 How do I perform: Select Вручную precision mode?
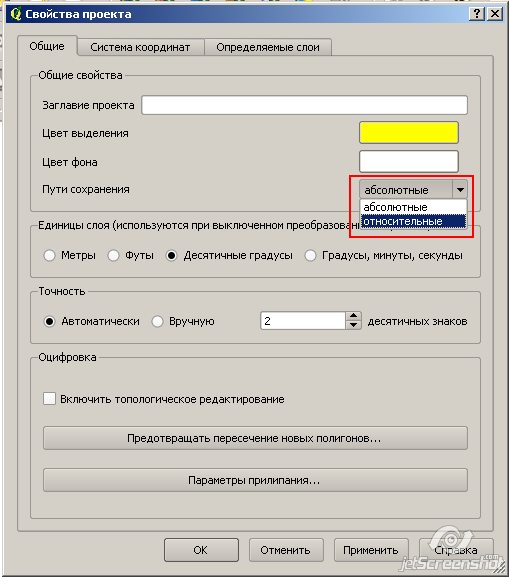(x=158, y=321)
